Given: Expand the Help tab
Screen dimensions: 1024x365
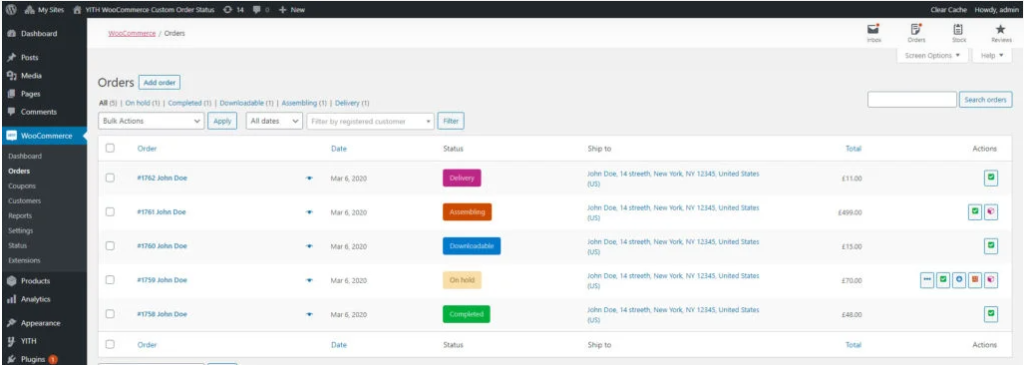Looking at the screenshot, I should (x=992, y=56).
